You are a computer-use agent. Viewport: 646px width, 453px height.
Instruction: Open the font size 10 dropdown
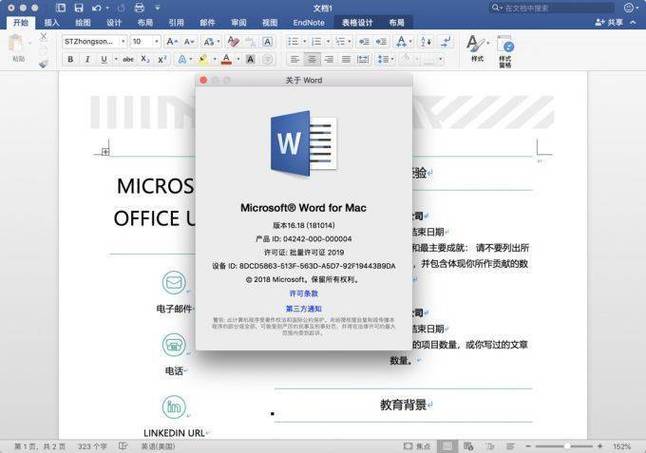[x=156, y=41]
